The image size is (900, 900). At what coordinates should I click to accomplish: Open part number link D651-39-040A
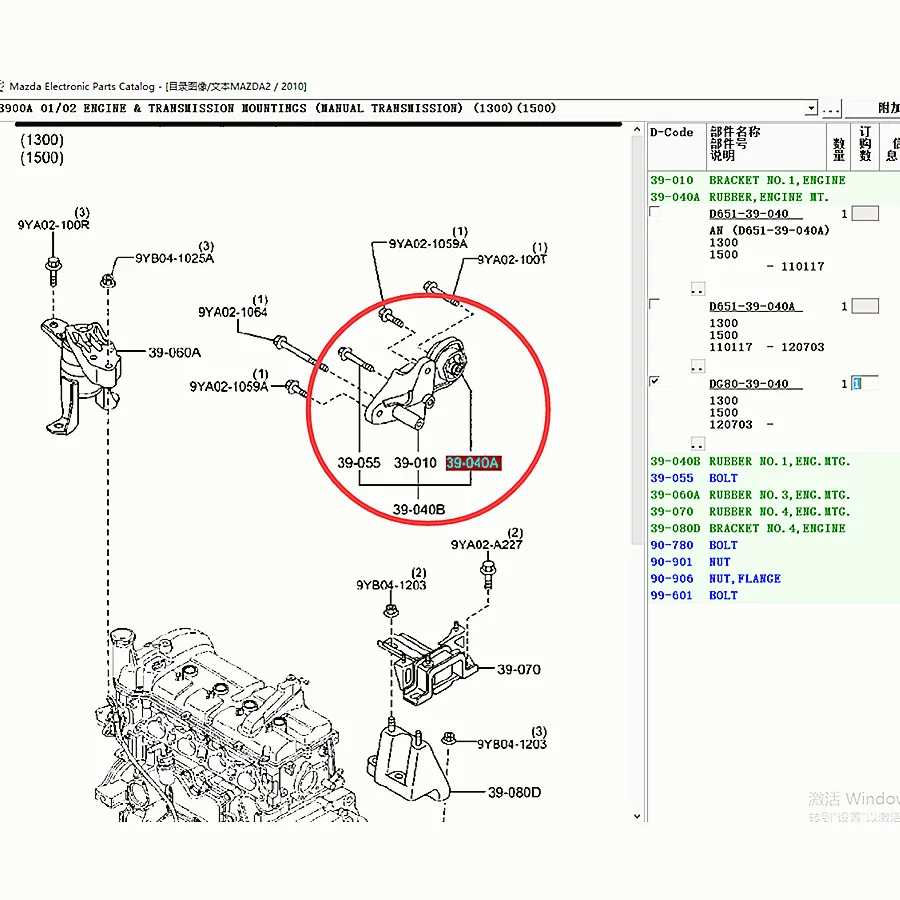[x=752, y=307]
